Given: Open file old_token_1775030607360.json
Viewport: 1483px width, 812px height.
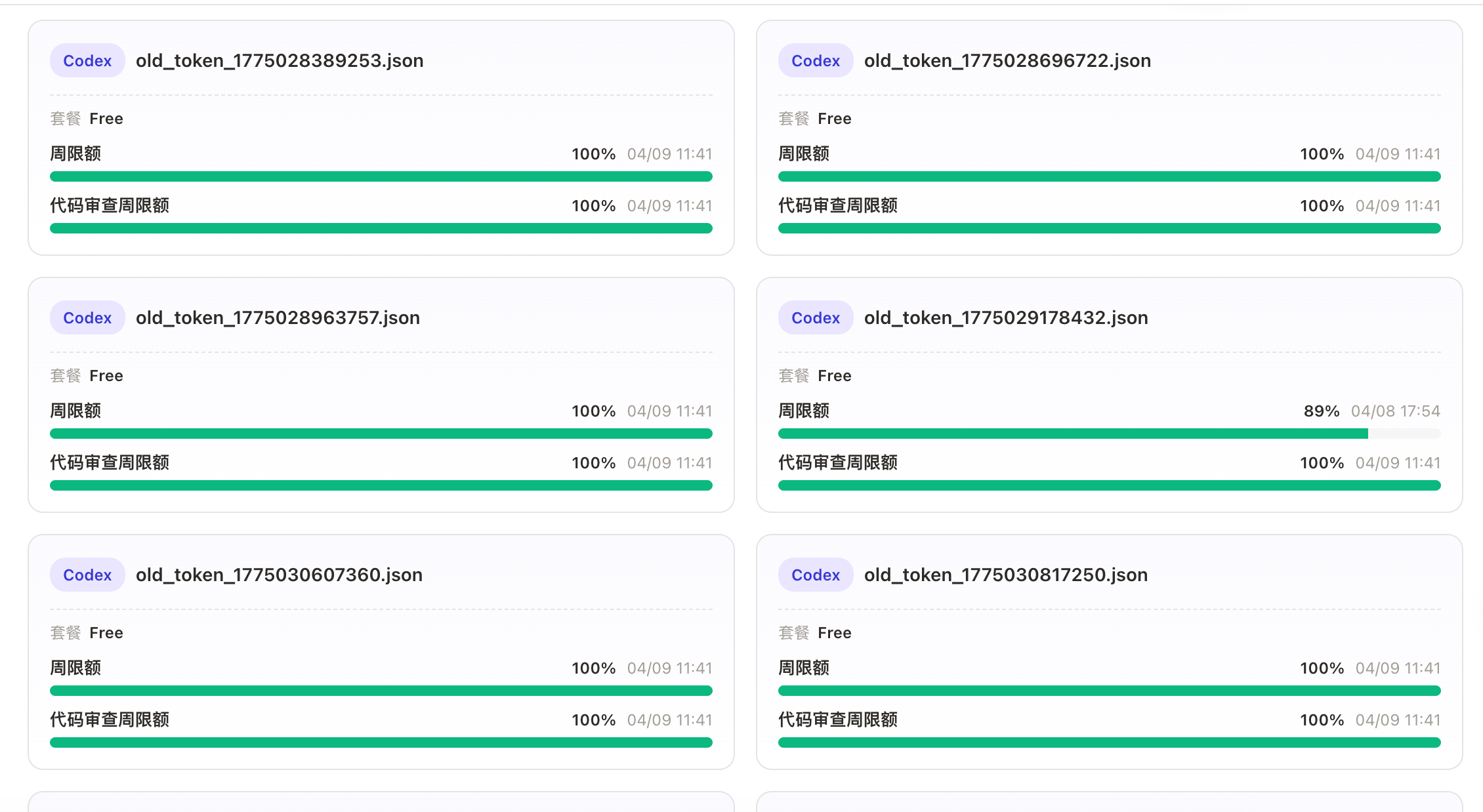Looking at the screenshot, I should [x=279, y=575].
